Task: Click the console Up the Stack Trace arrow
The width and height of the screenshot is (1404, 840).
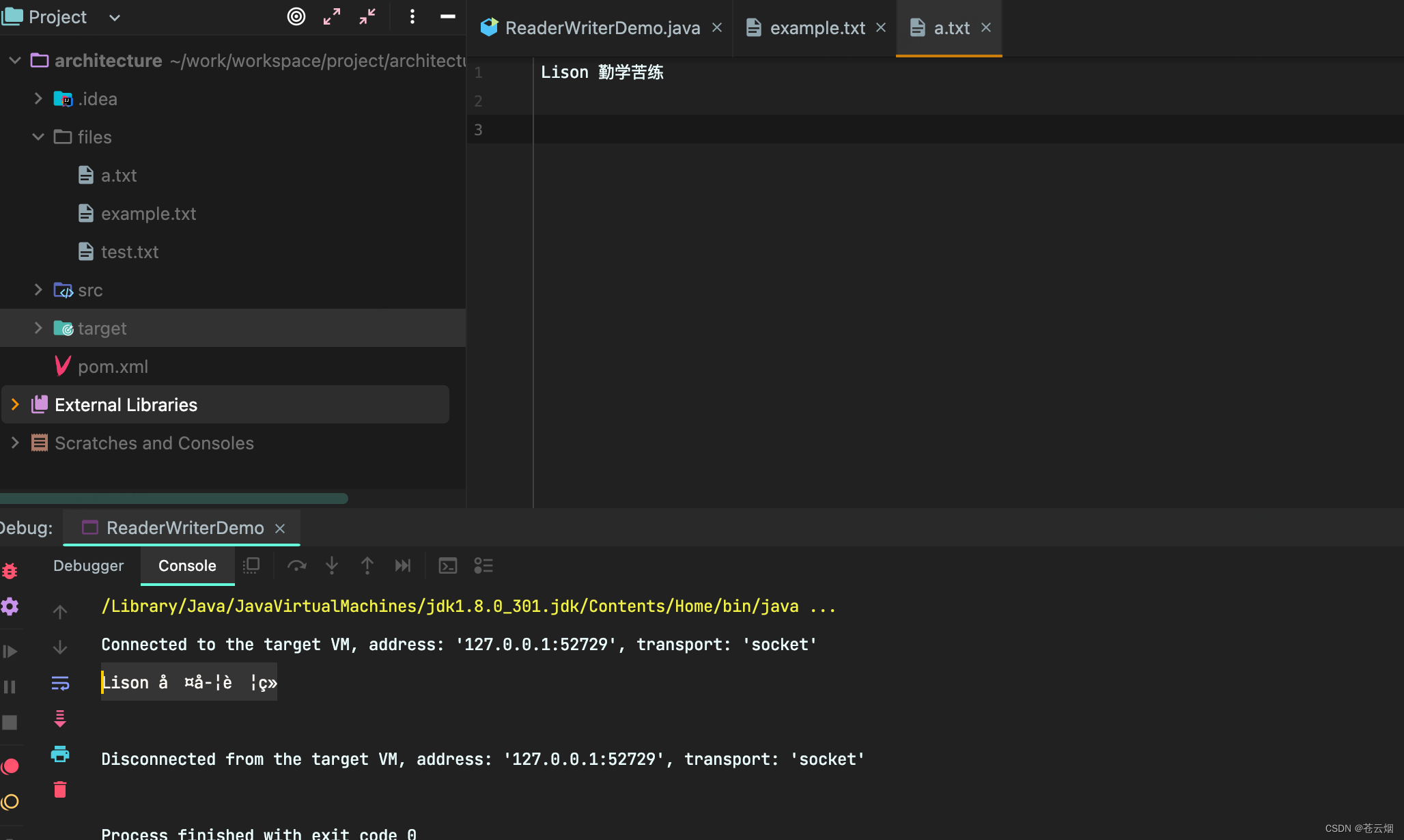Action: point(60,612)
